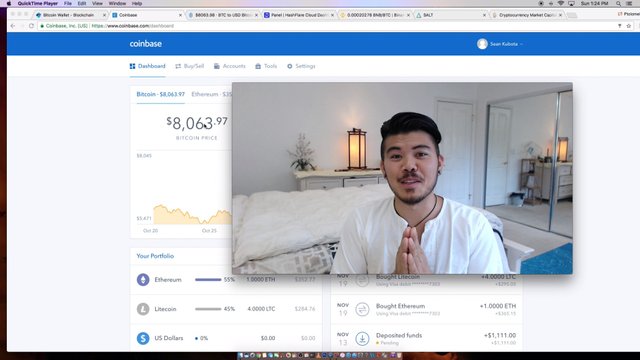This screenshot has height=360, width=640.
Task: Select the Ethereum price chart tab
Action: (x=211, y=94)
